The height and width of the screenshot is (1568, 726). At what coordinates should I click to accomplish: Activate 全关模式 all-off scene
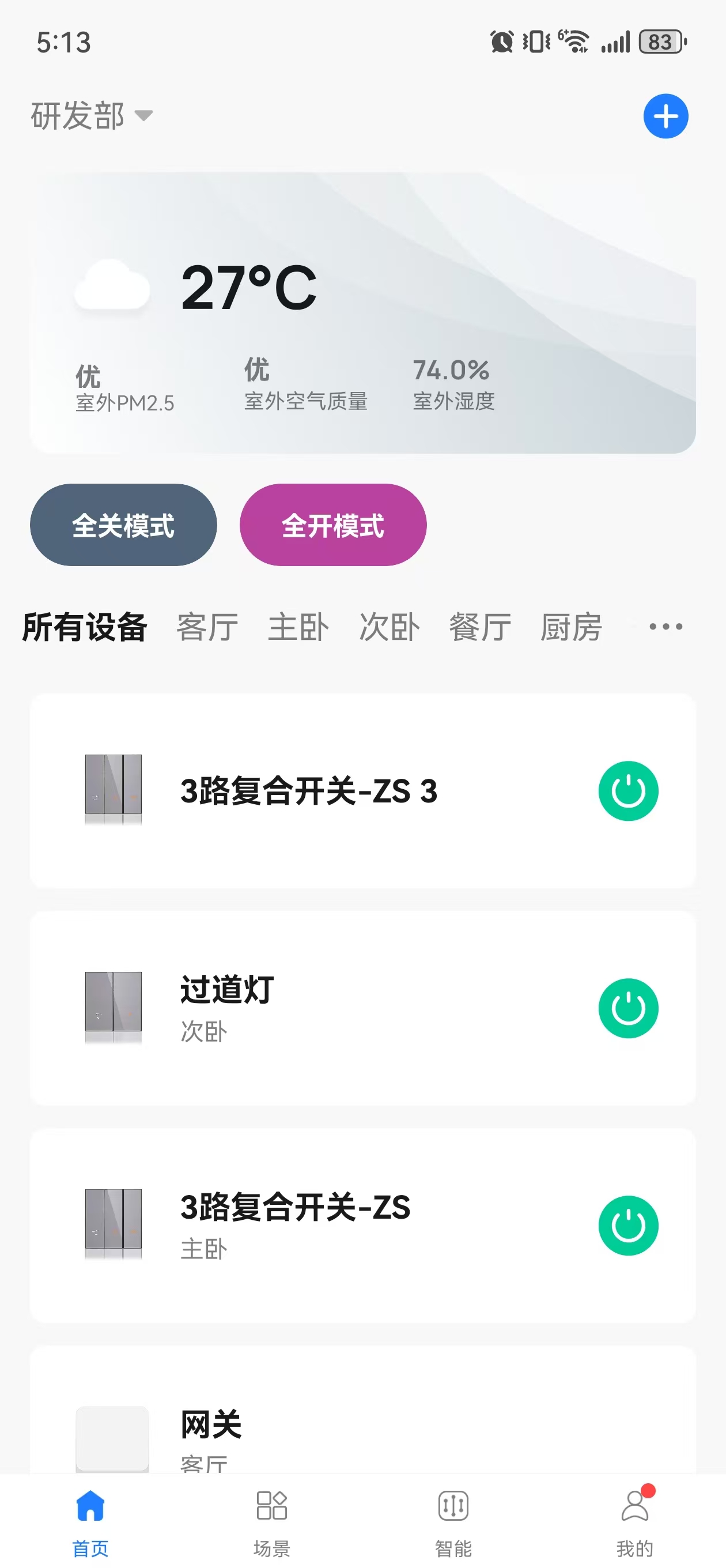click(123, 525)
